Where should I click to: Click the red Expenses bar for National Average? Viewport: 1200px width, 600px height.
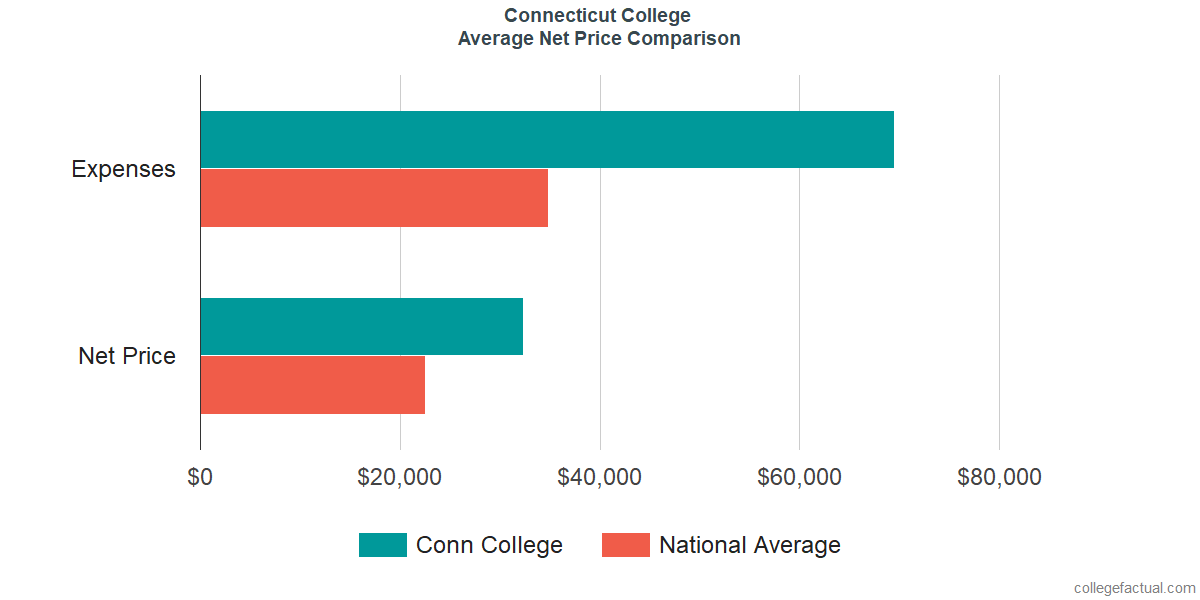point(374,198)
